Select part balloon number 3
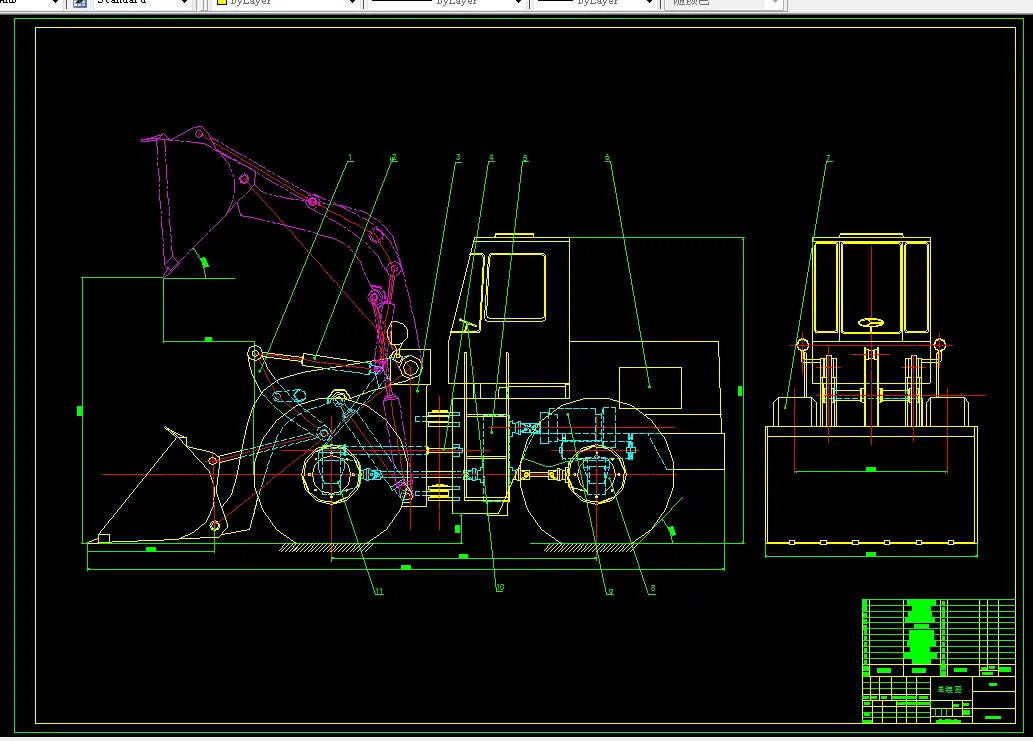This screenshot has width=1033, height=741. point(458,158)
